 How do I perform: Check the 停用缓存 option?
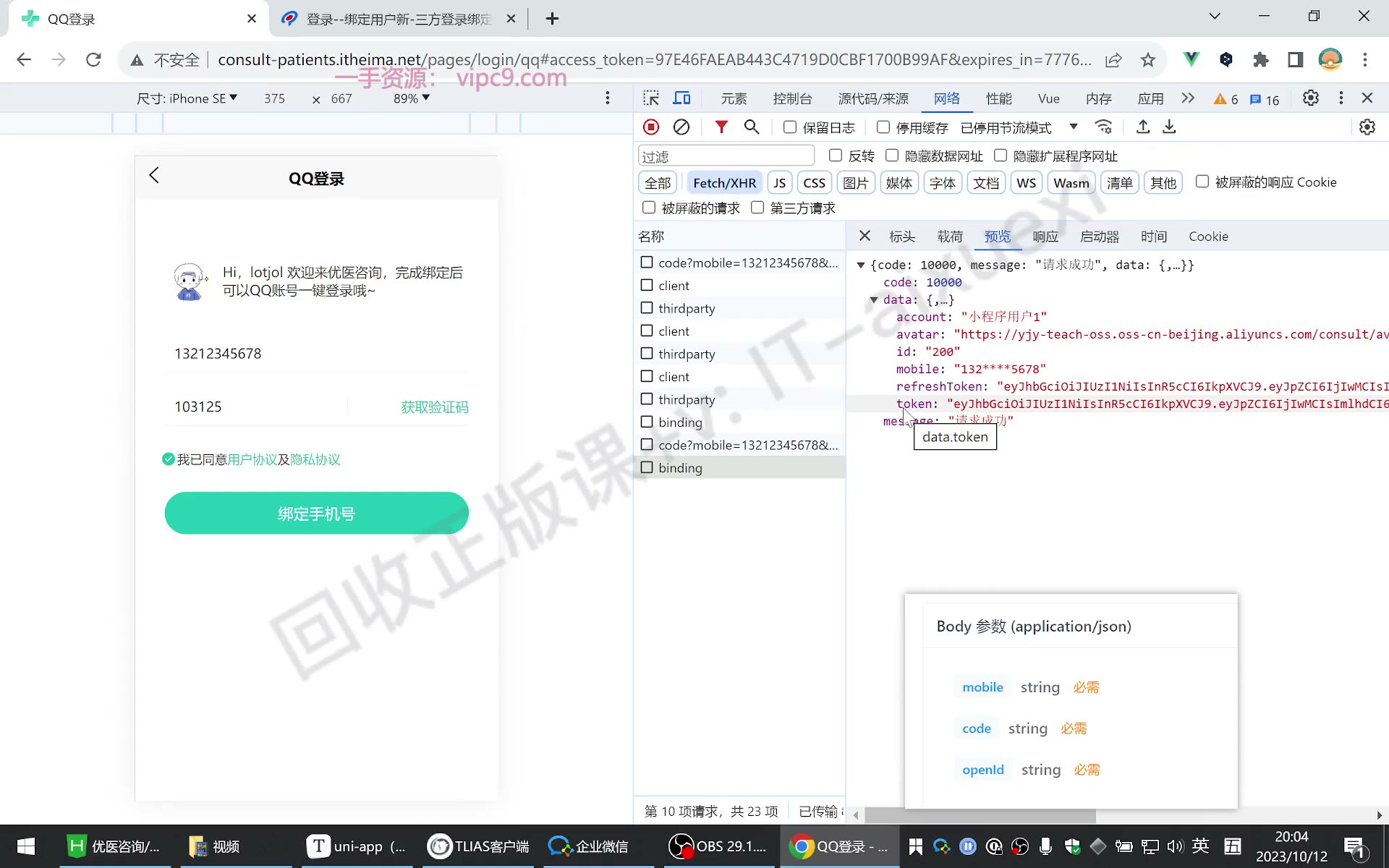883,127
